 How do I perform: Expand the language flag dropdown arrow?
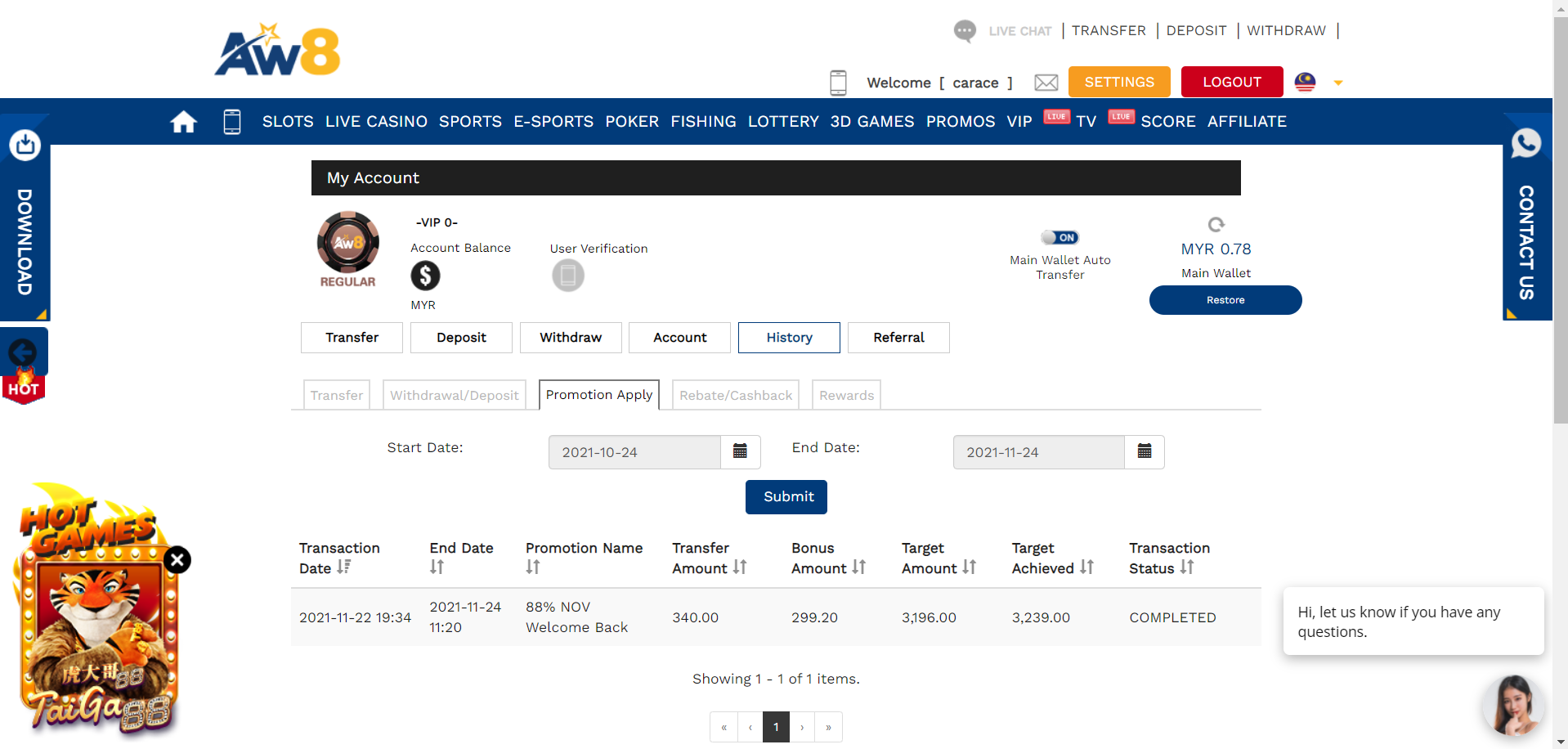click(1338, 83)
